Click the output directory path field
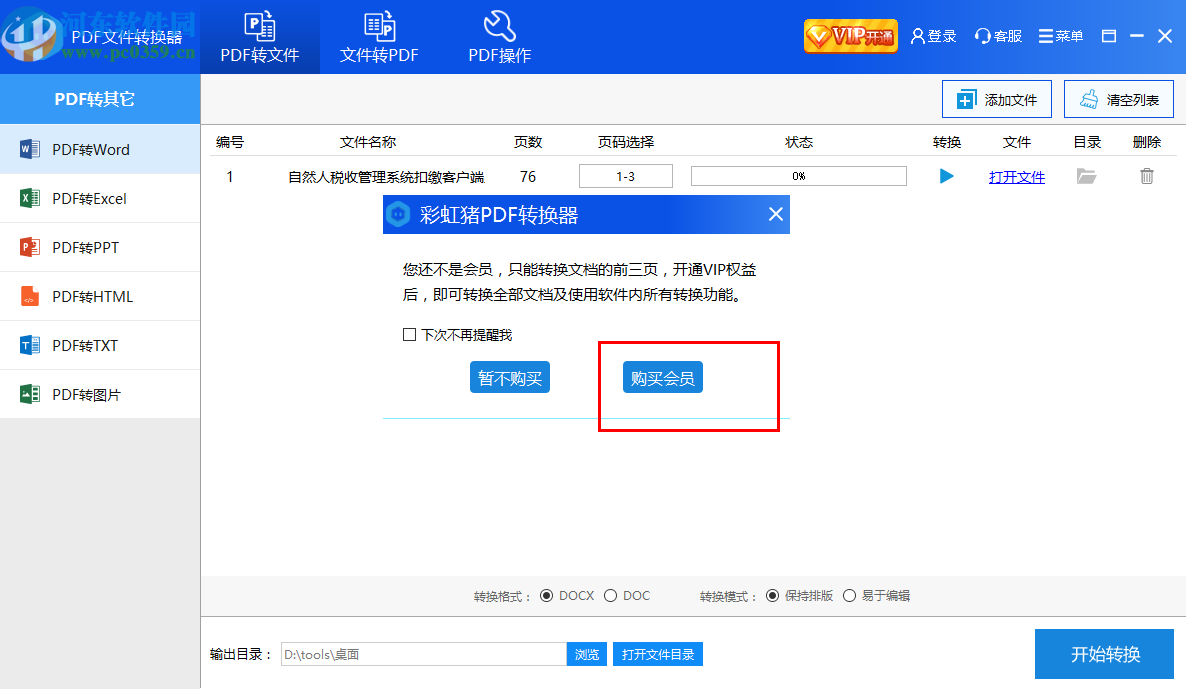Image resolution: width=1186 pixels, height=690 pixels. [424, 654]
